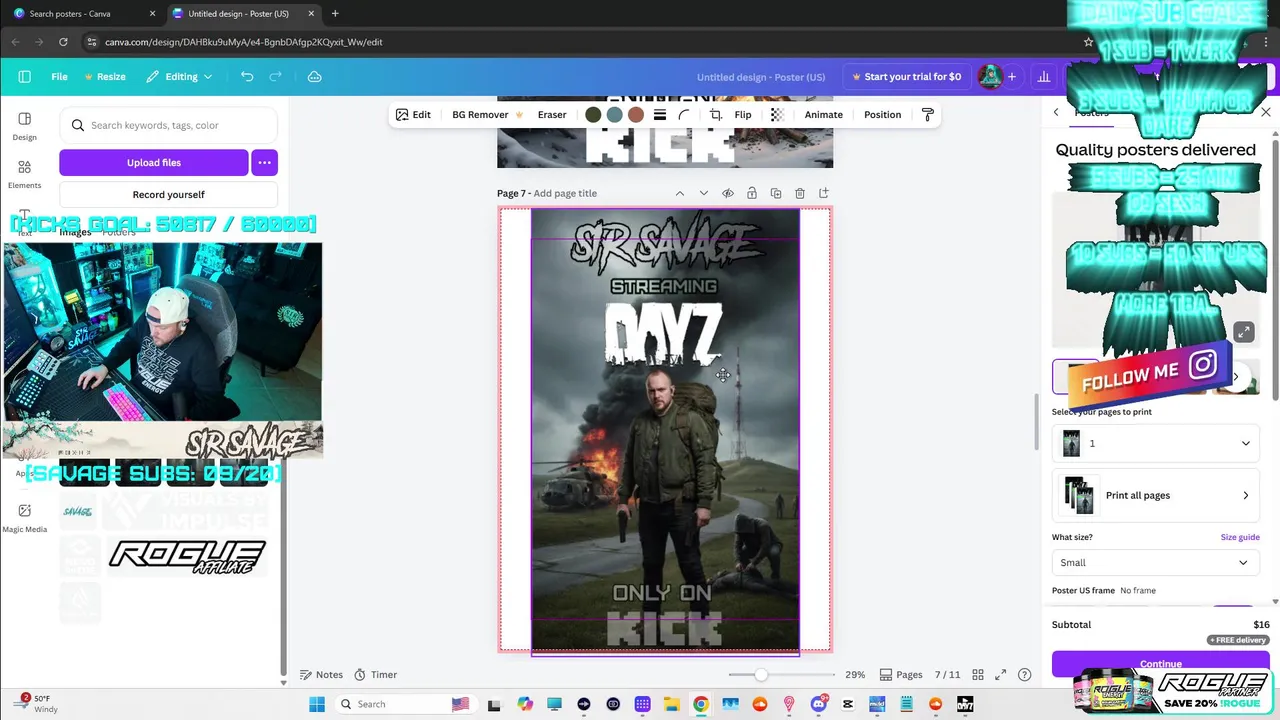This screenshot has height=720, width=1280.
Task: Open grid view icon in bottom bar
Action: [x=978, y=675]
